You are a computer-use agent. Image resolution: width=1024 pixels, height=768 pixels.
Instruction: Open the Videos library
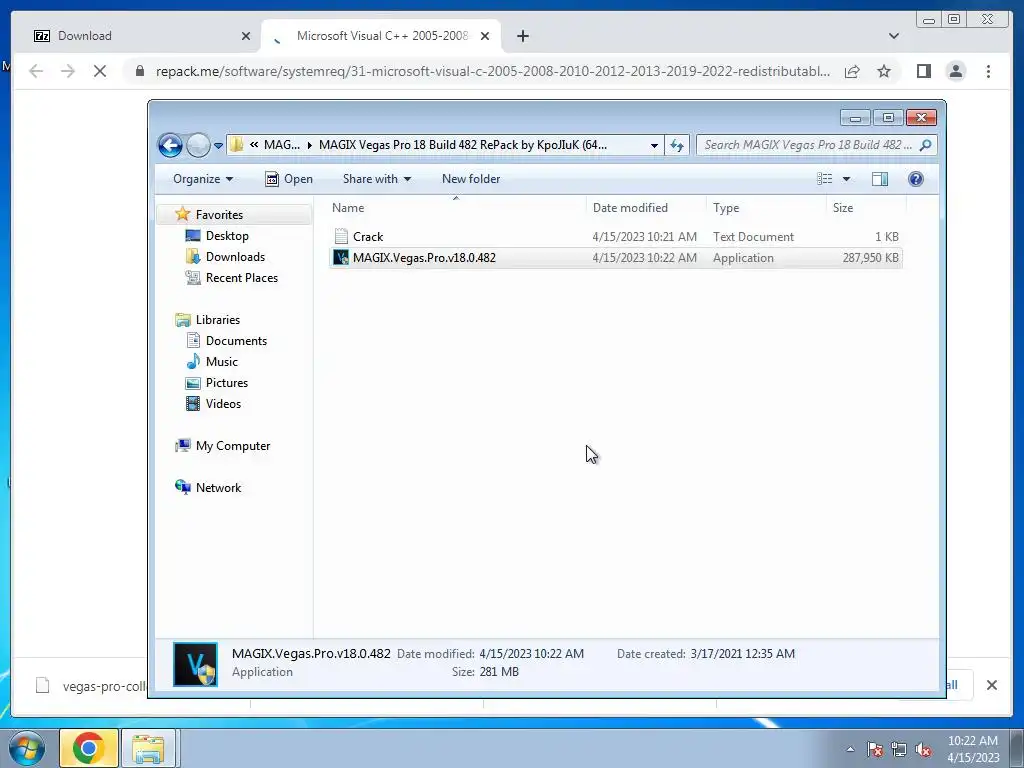223,404
